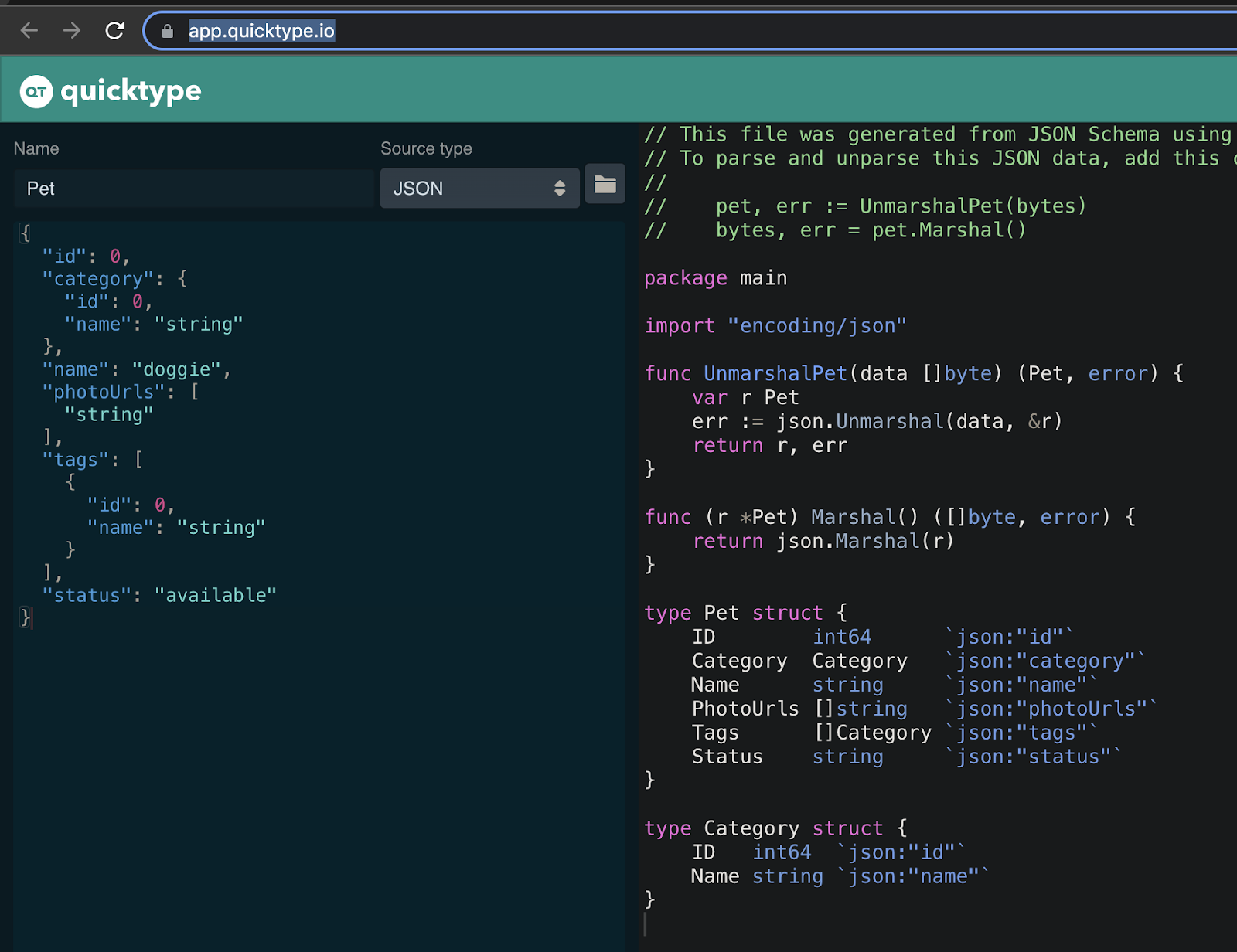Click the browser back arrow
This screenshot has height=952, width=1237.
pos(29,31)
